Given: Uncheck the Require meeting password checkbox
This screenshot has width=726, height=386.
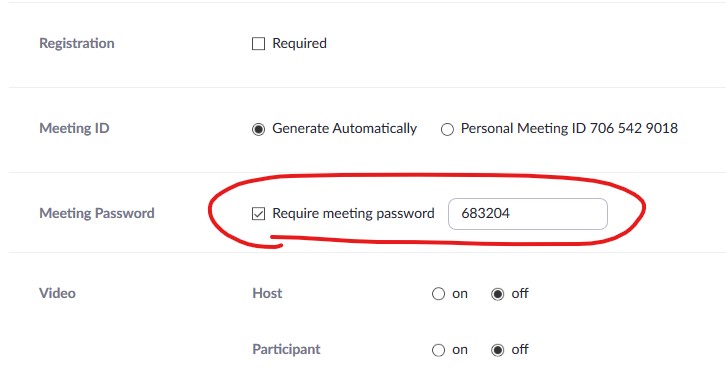Looking at the screenshot, I should 258,214.
